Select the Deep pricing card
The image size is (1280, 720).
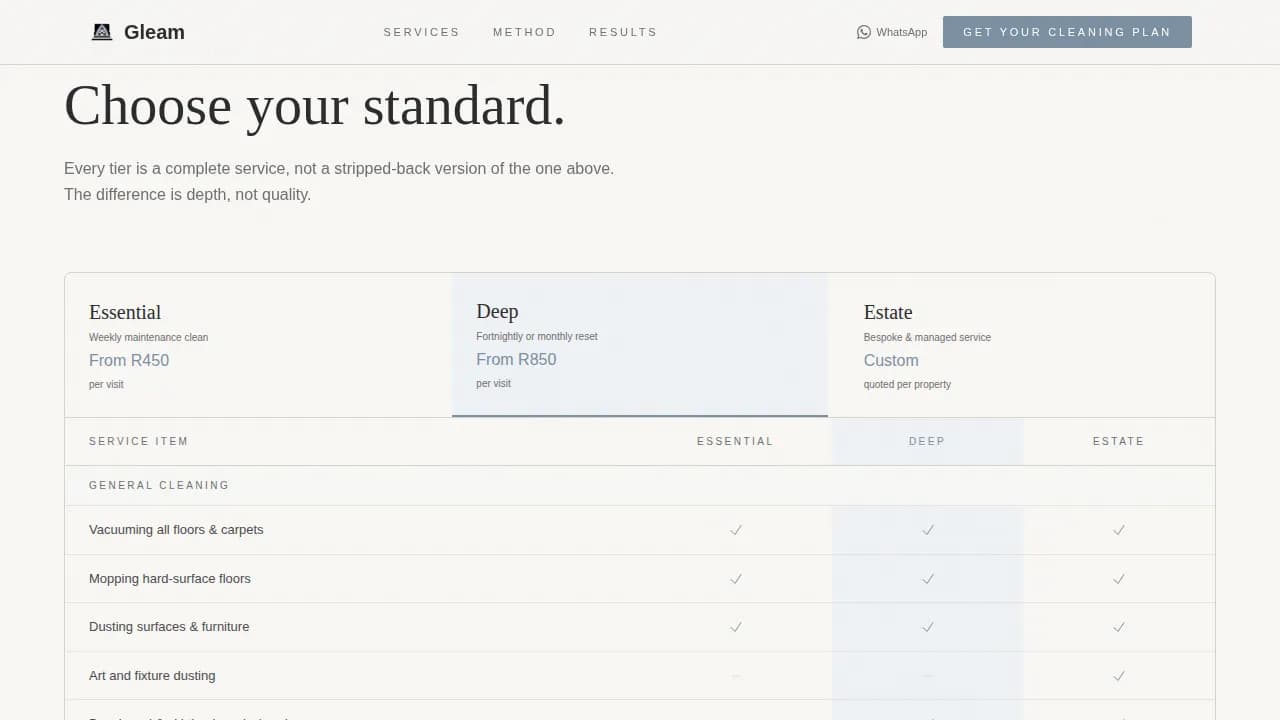click(640, 344)
